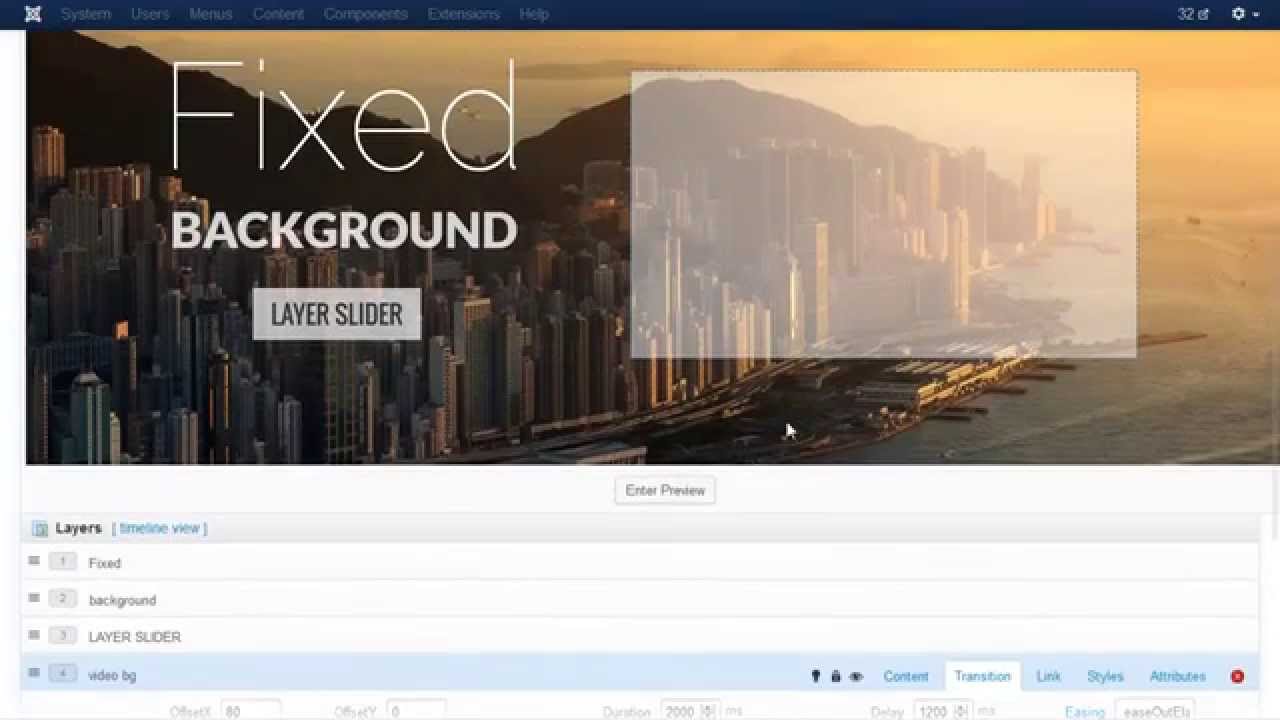Screen dimensions: 1280x720
Task: Select the translucent video bg layer on canvas
Action: (x=884, y=214)
